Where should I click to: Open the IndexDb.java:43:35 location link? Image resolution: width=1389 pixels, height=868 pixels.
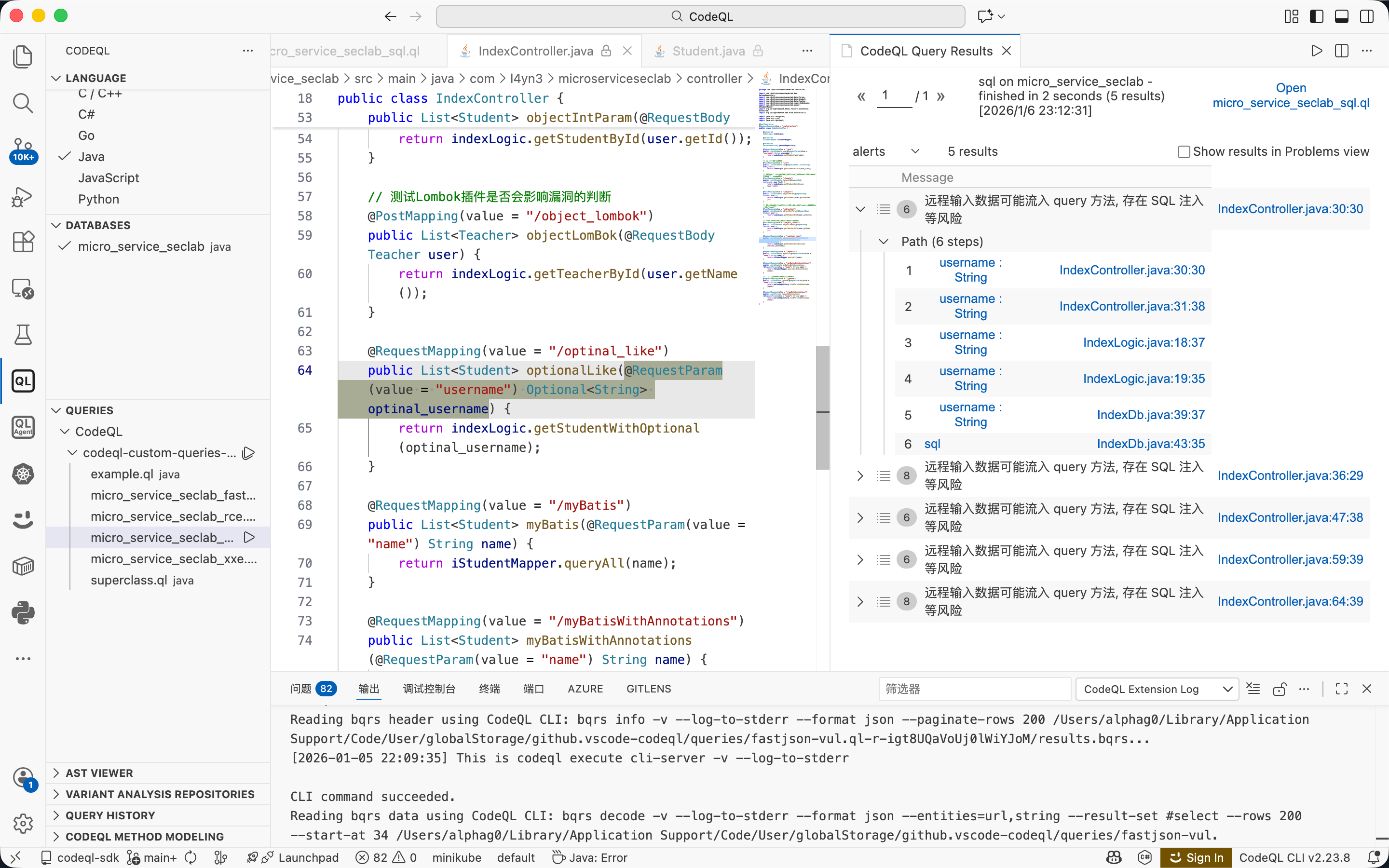coord(1150,444)
